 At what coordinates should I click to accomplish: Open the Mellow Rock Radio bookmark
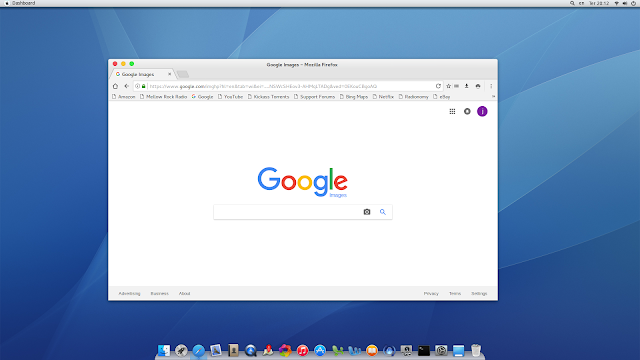point(163,97)
